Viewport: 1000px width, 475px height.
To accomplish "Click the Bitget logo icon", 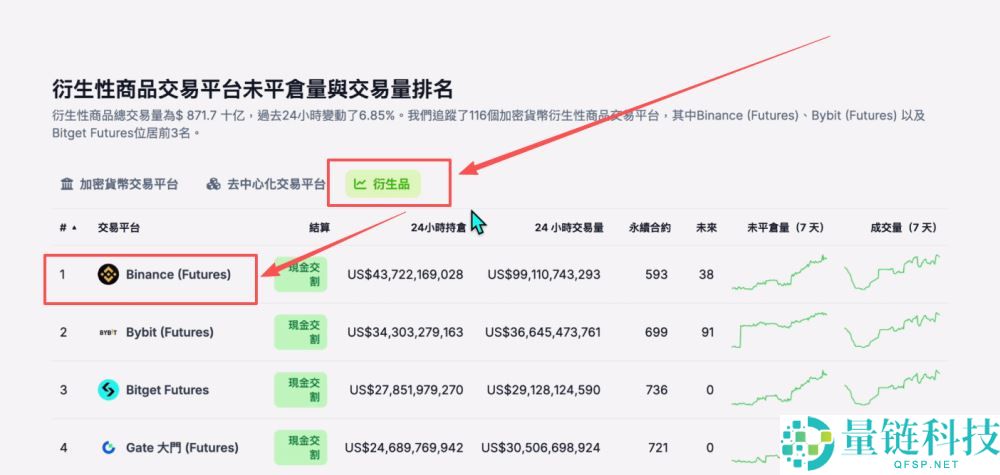I will 108,390.
